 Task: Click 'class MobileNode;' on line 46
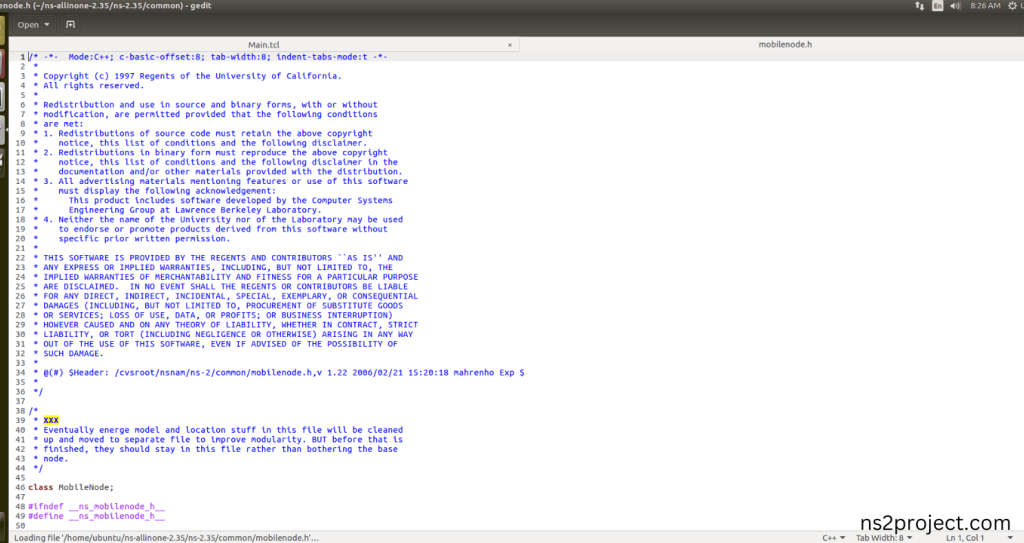[71, 487]
